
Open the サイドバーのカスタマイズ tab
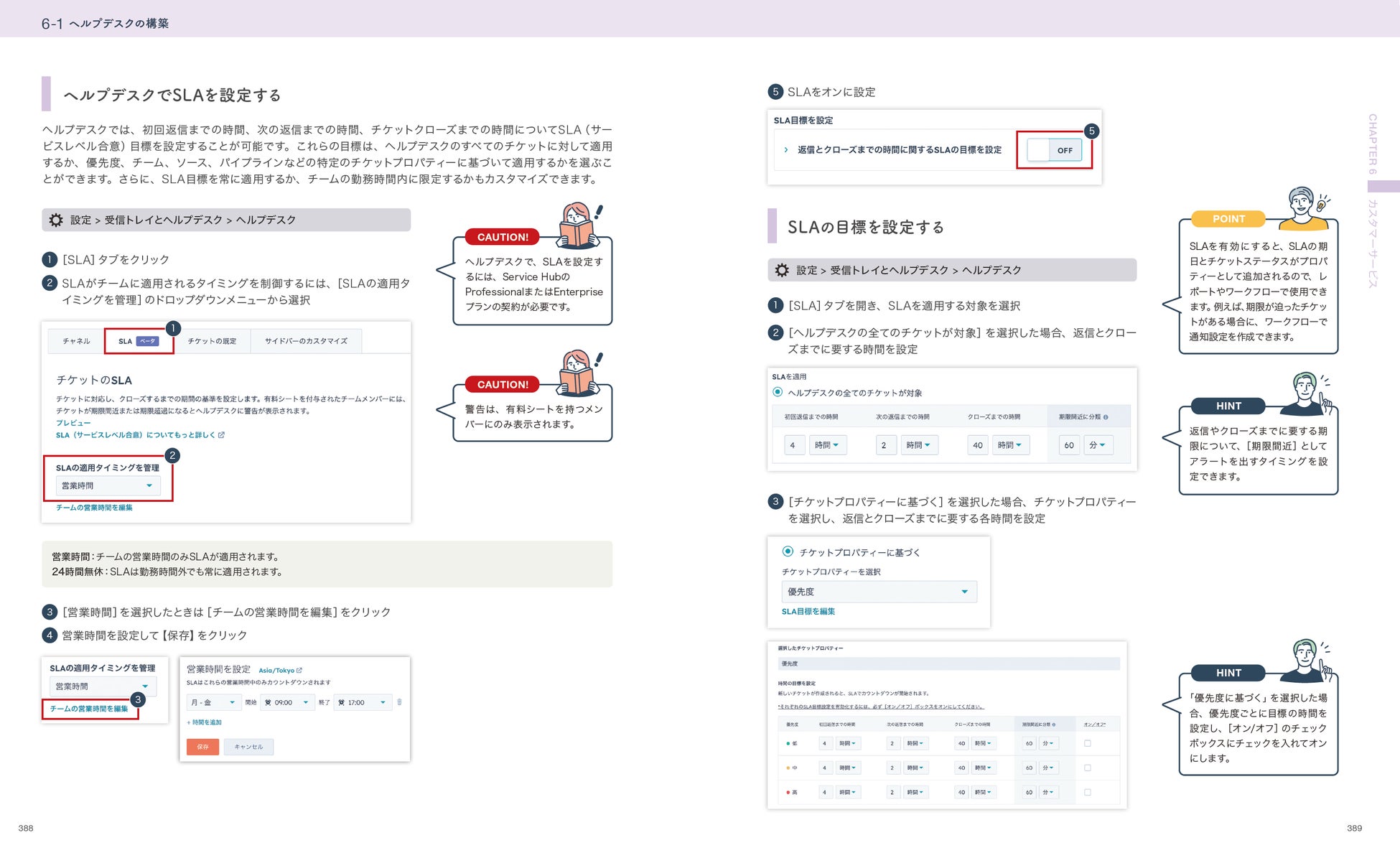306,341
